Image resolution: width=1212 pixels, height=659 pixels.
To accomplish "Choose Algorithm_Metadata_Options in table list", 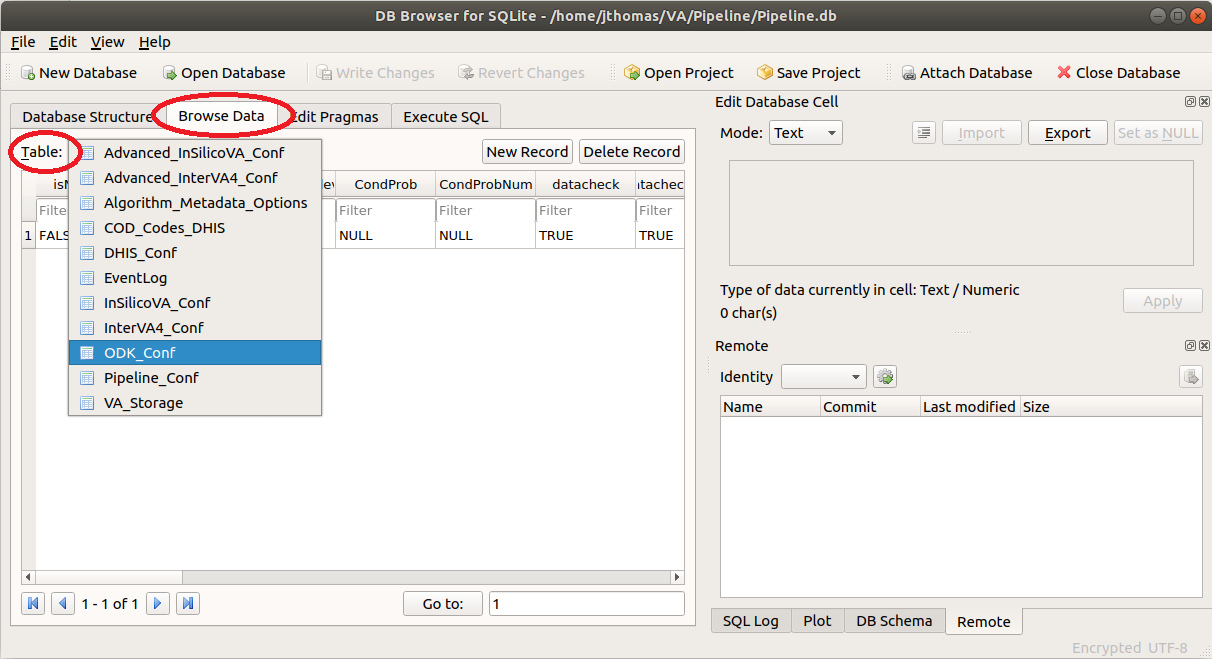I will tap(195, 203).
